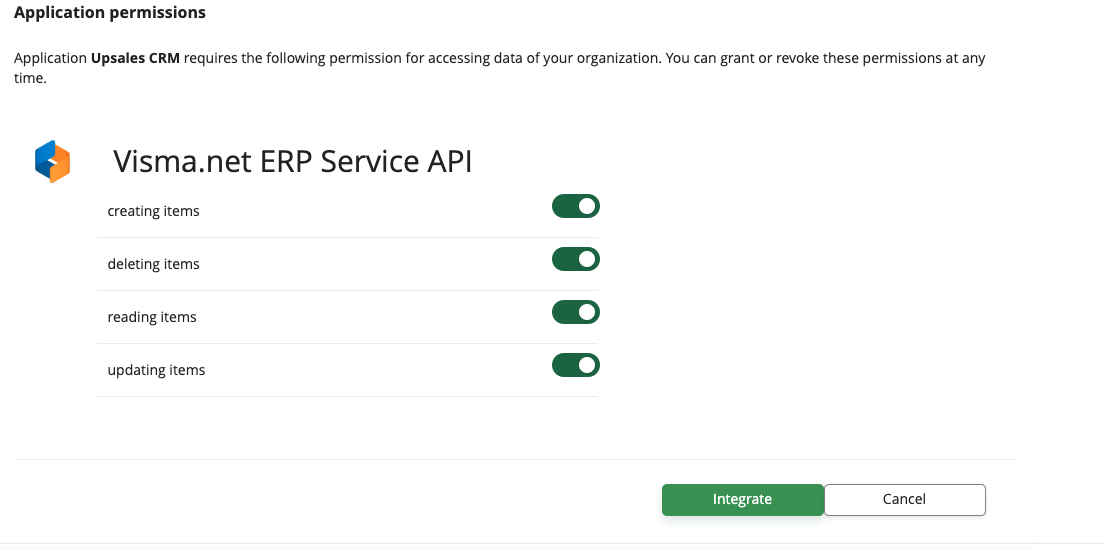Click the 'deleting items' permission label

coord(153,264)
